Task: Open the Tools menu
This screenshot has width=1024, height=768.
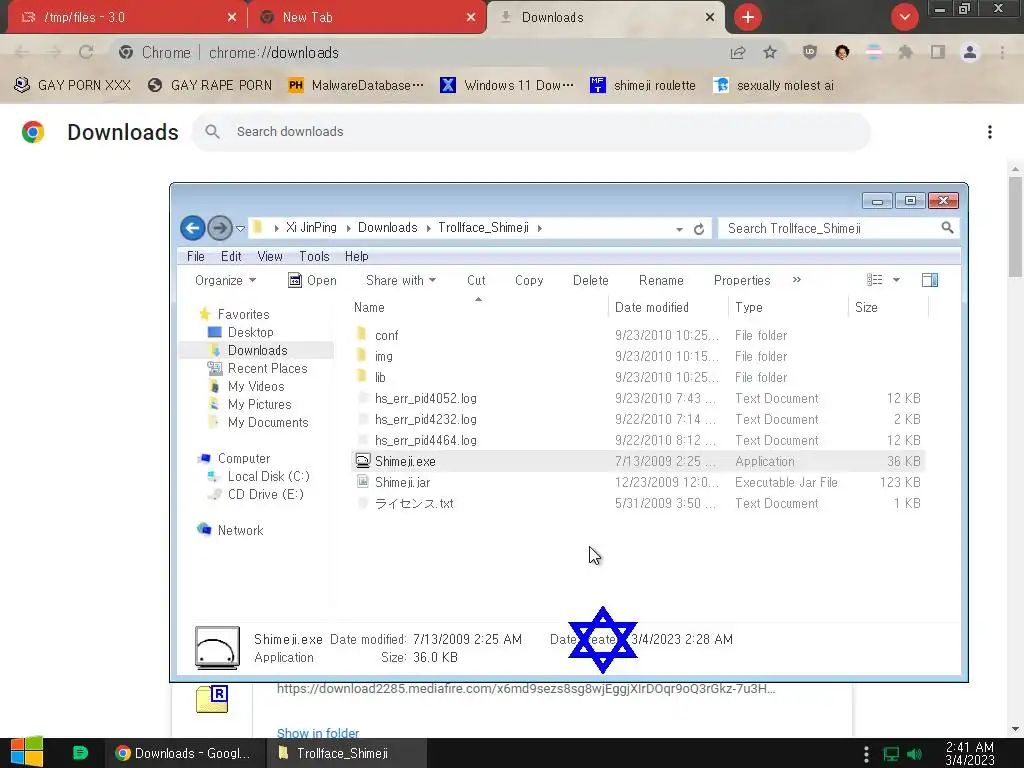Action: coord(314,256)
